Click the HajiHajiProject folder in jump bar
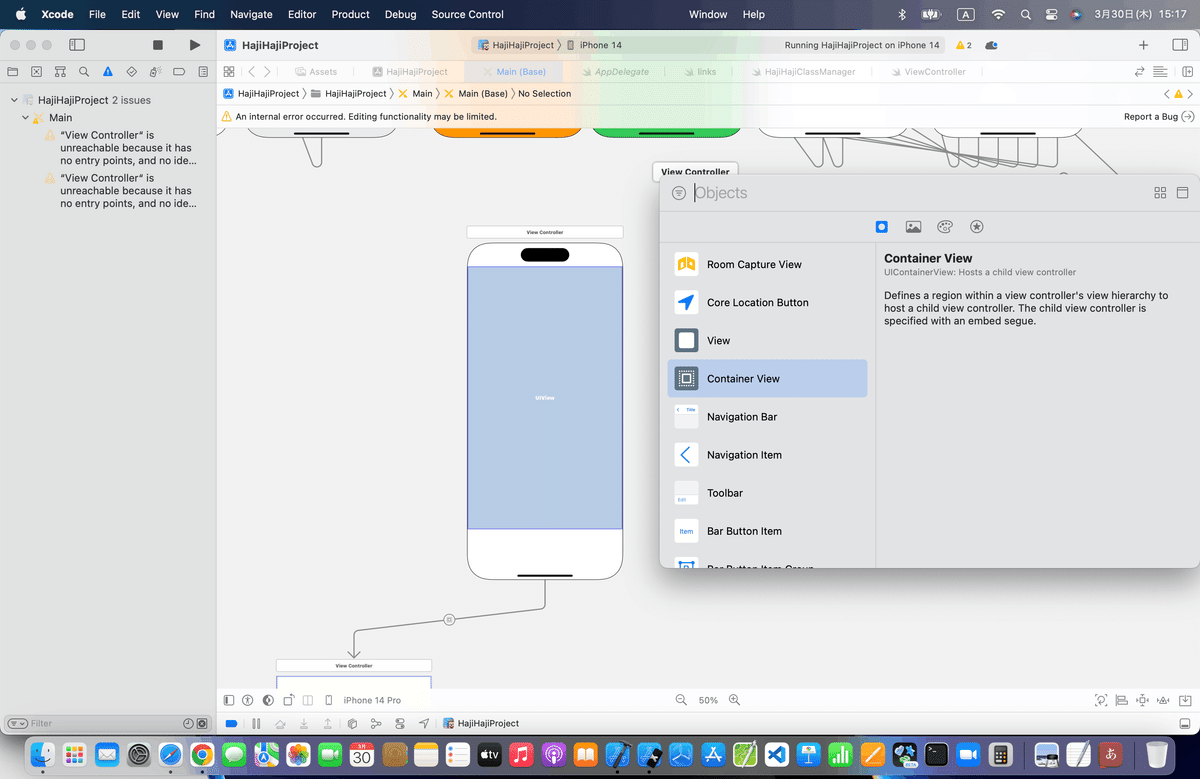This screenshot has height=779, width=1200. (348, 93)
